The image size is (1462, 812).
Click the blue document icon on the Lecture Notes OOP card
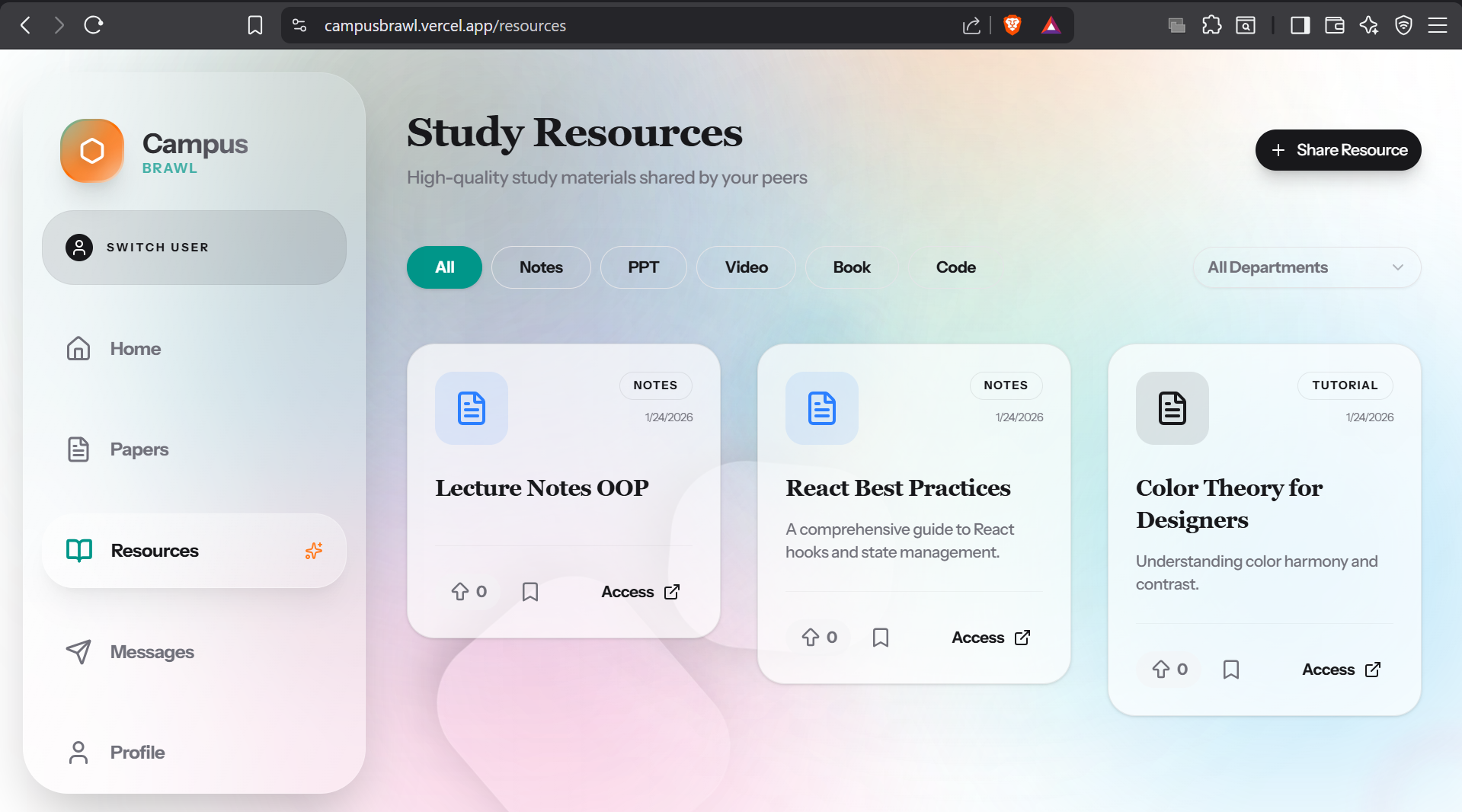pos(472,408)
